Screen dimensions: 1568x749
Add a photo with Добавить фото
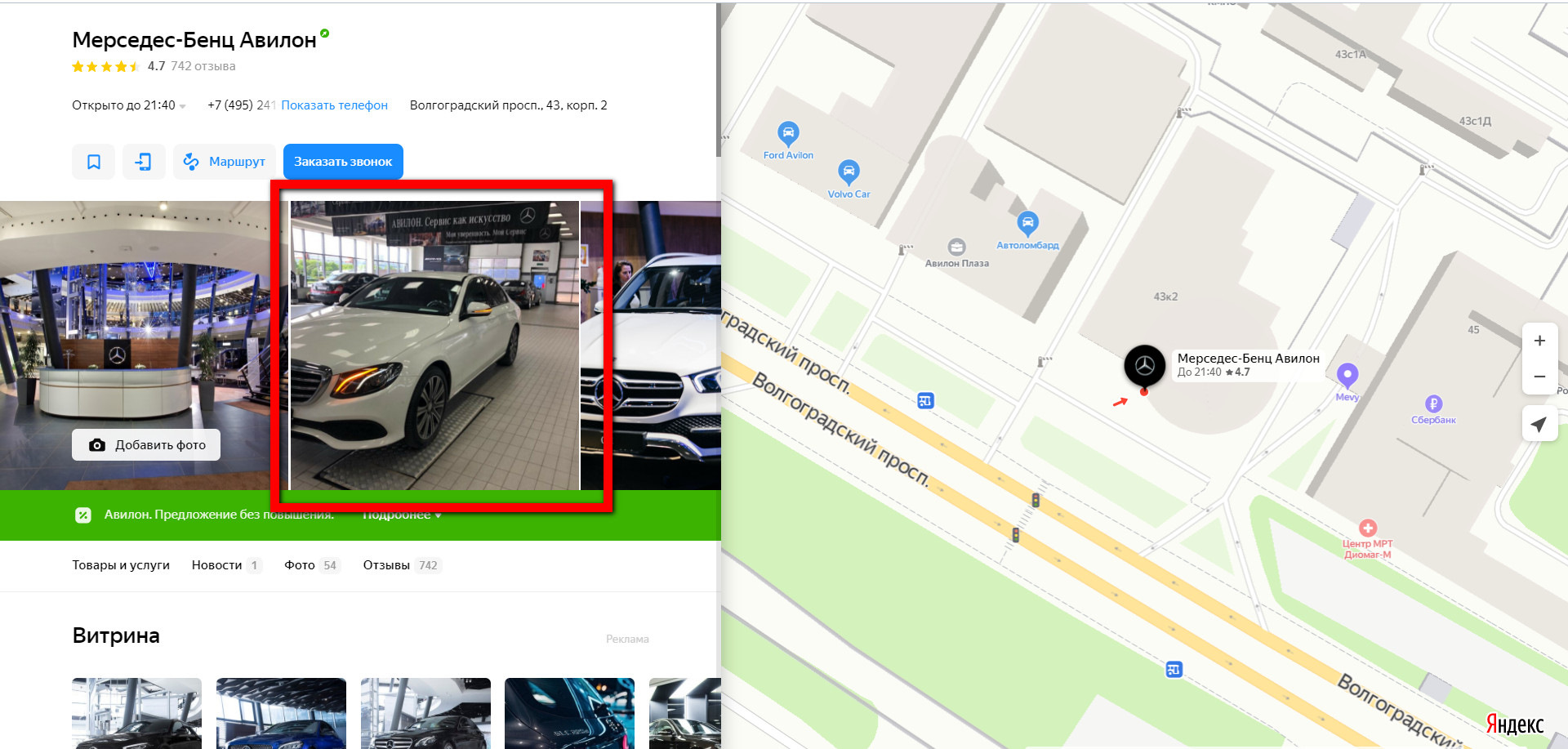[146, 445]
